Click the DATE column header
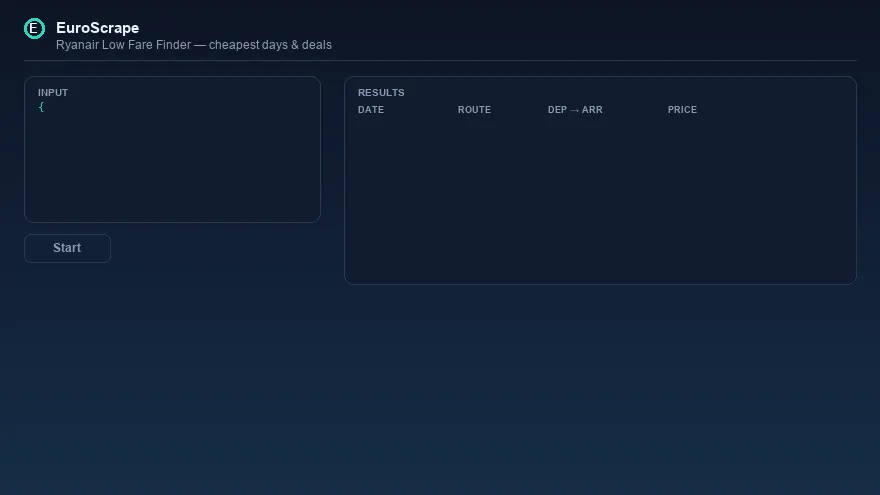Image resolution: width=880 pixels, height=495 pixels. point(371,110)
